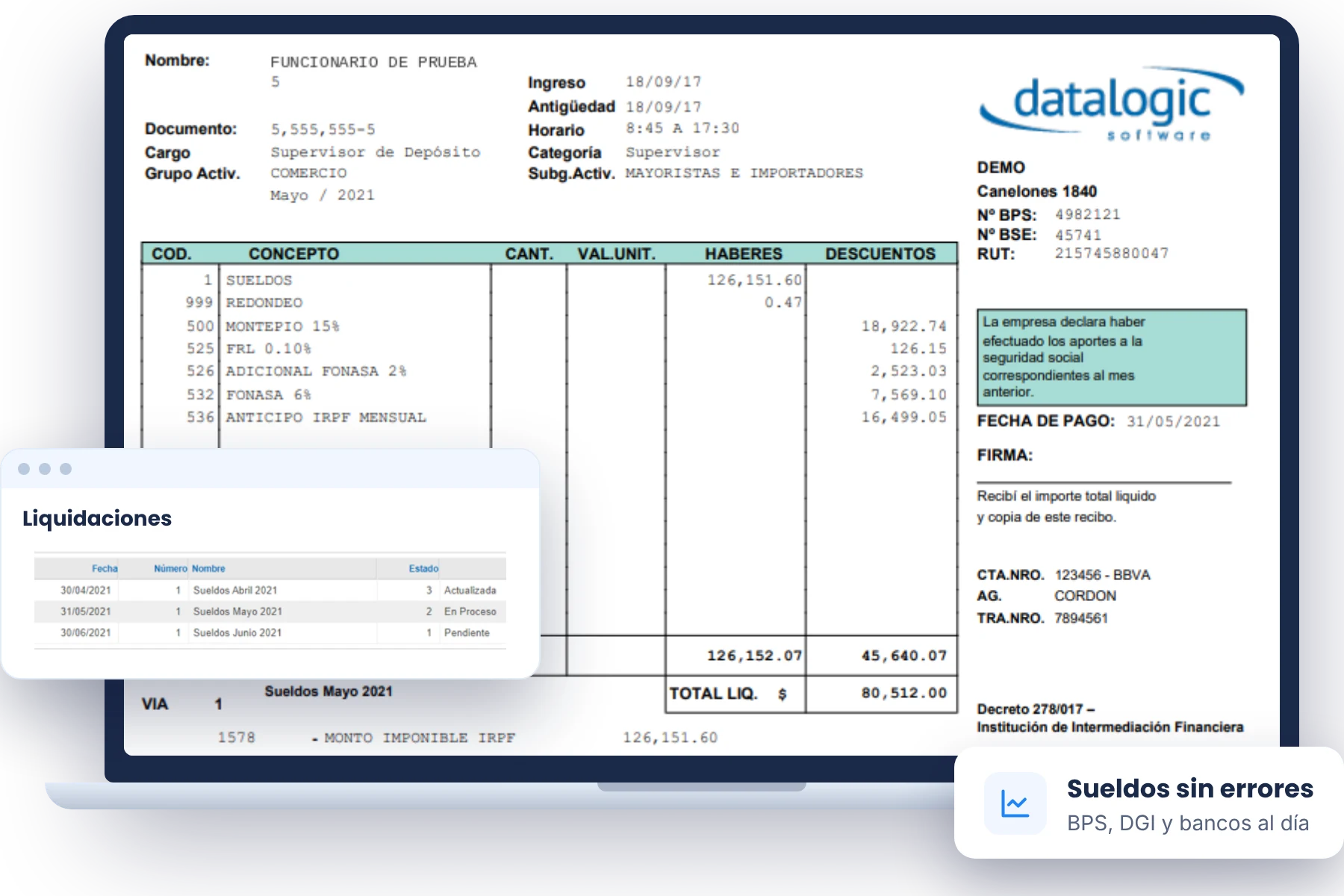Viewport: 1344px width, 896px height.
Task: Click the Nombre column header in Liquidaciones
Action: 208,569
